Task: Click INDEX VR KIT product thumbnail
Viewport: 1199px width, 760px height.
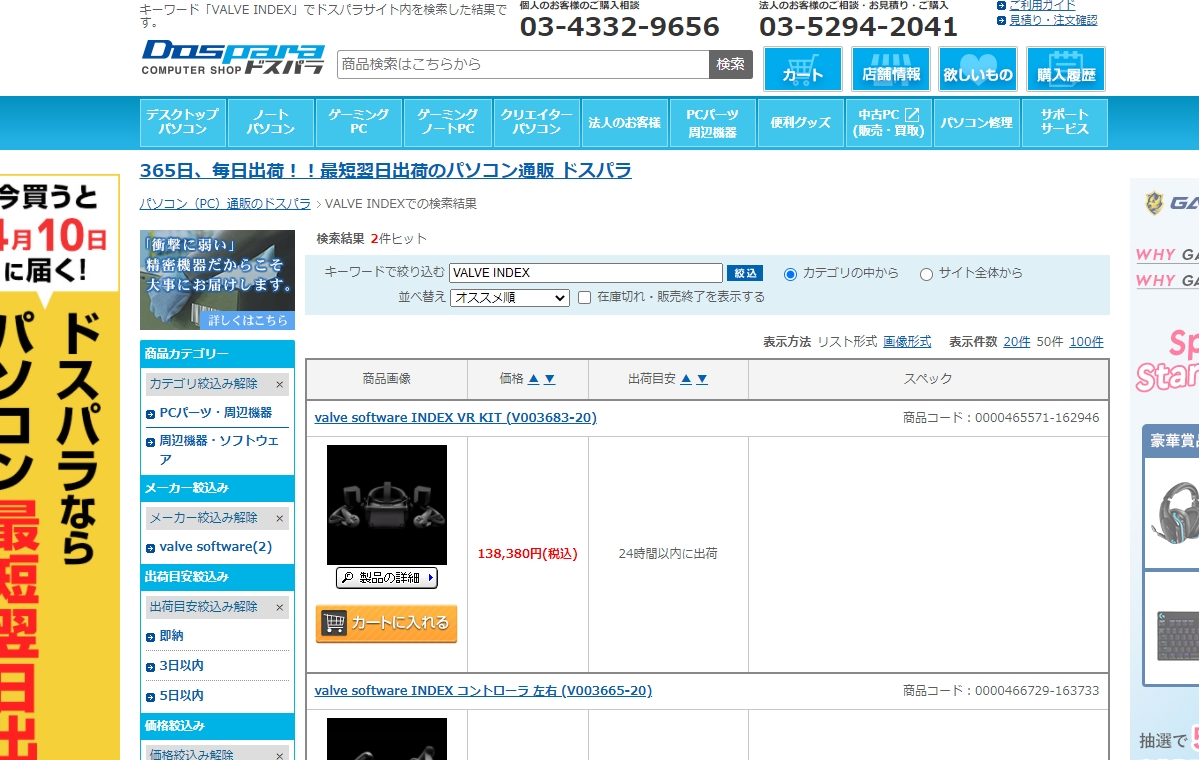Action: pos(387,505)
